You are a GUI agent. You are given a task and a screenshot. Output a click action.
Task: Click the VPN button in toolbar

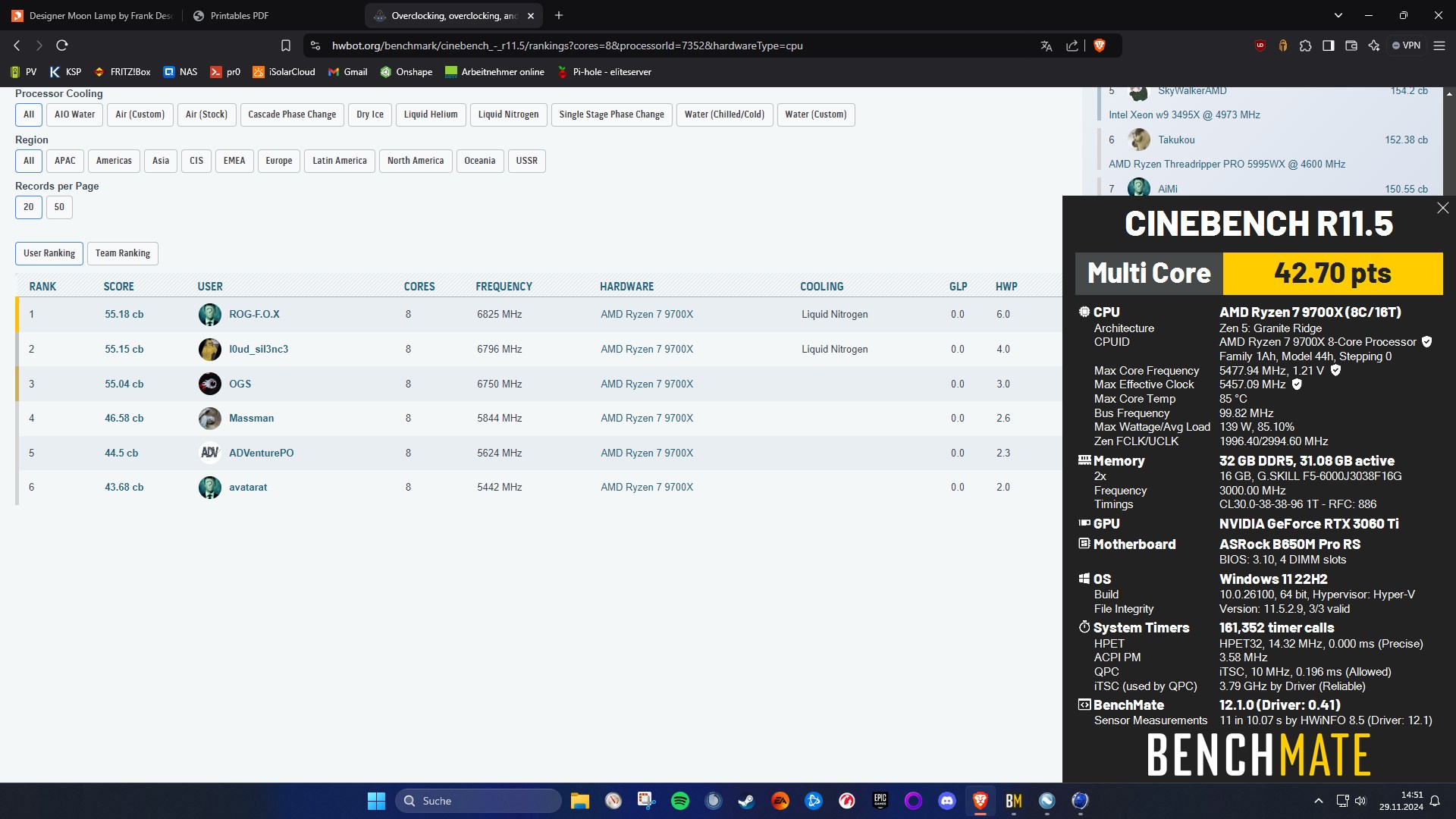pyautogui.click(x=1406, y=45)
